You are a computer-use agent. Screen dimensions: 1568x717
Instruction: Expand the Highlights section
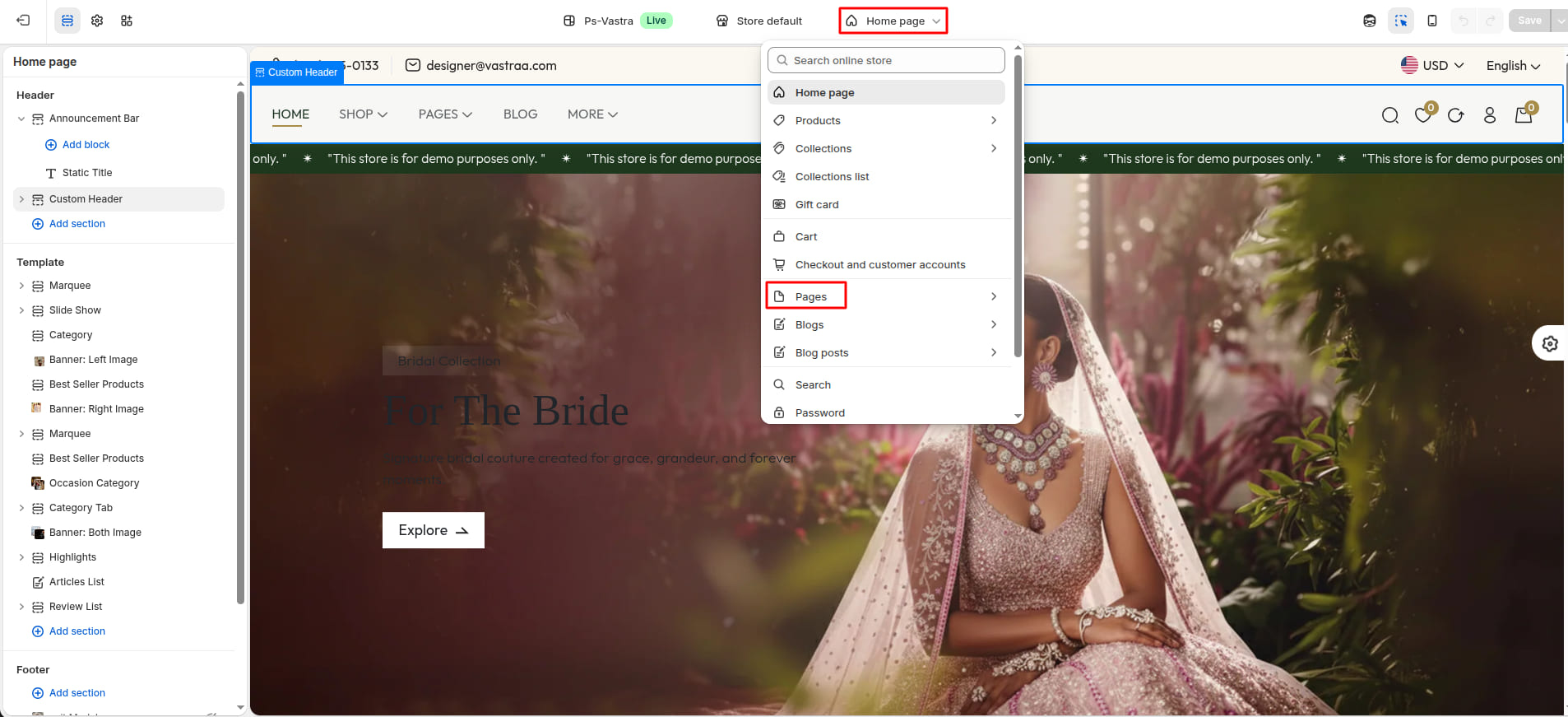point(21,557)
